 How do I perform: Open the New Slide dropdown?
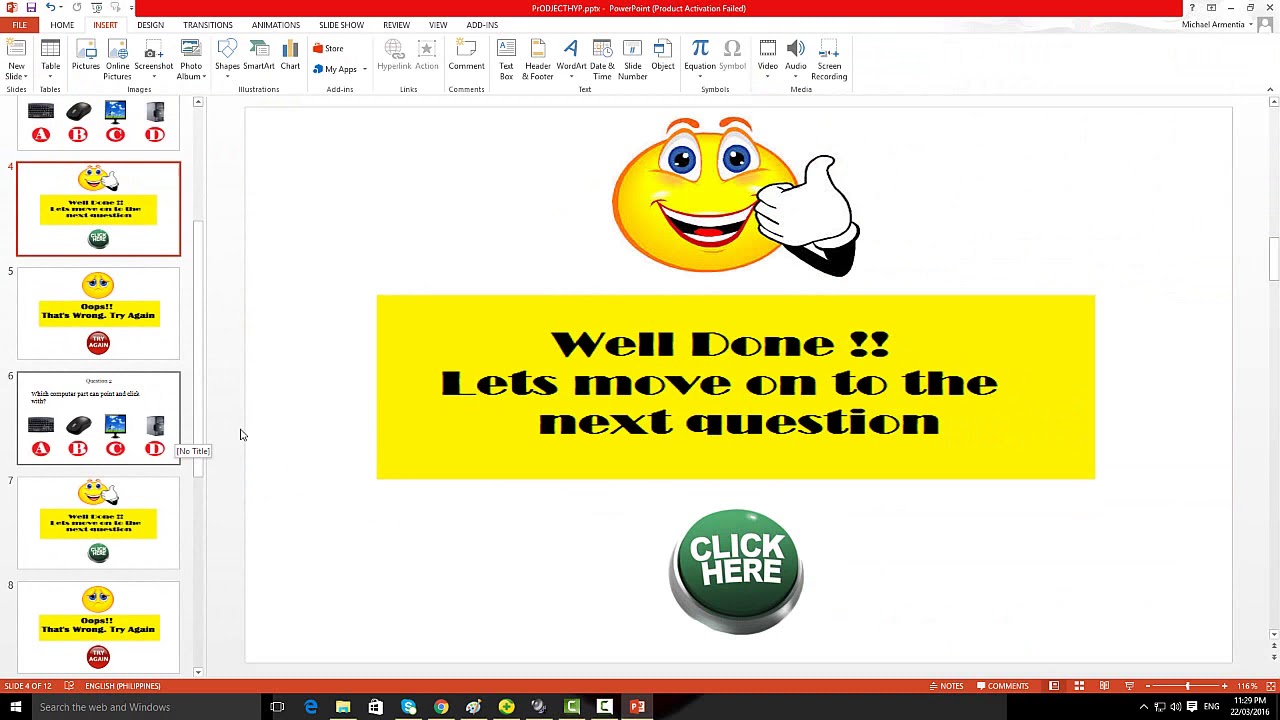tap(16, 72)
